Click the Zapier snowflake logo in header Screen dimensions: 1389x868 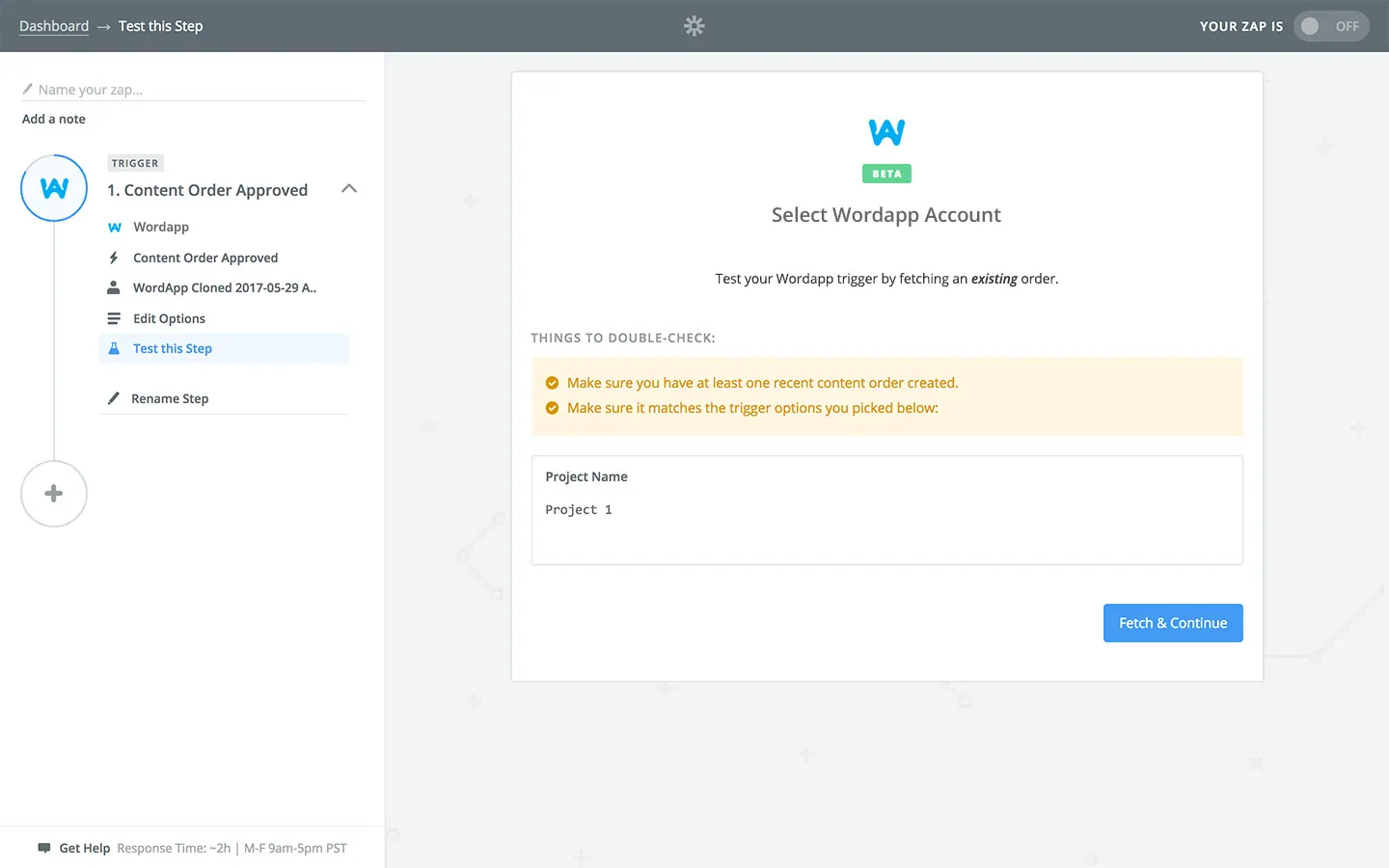694,26
